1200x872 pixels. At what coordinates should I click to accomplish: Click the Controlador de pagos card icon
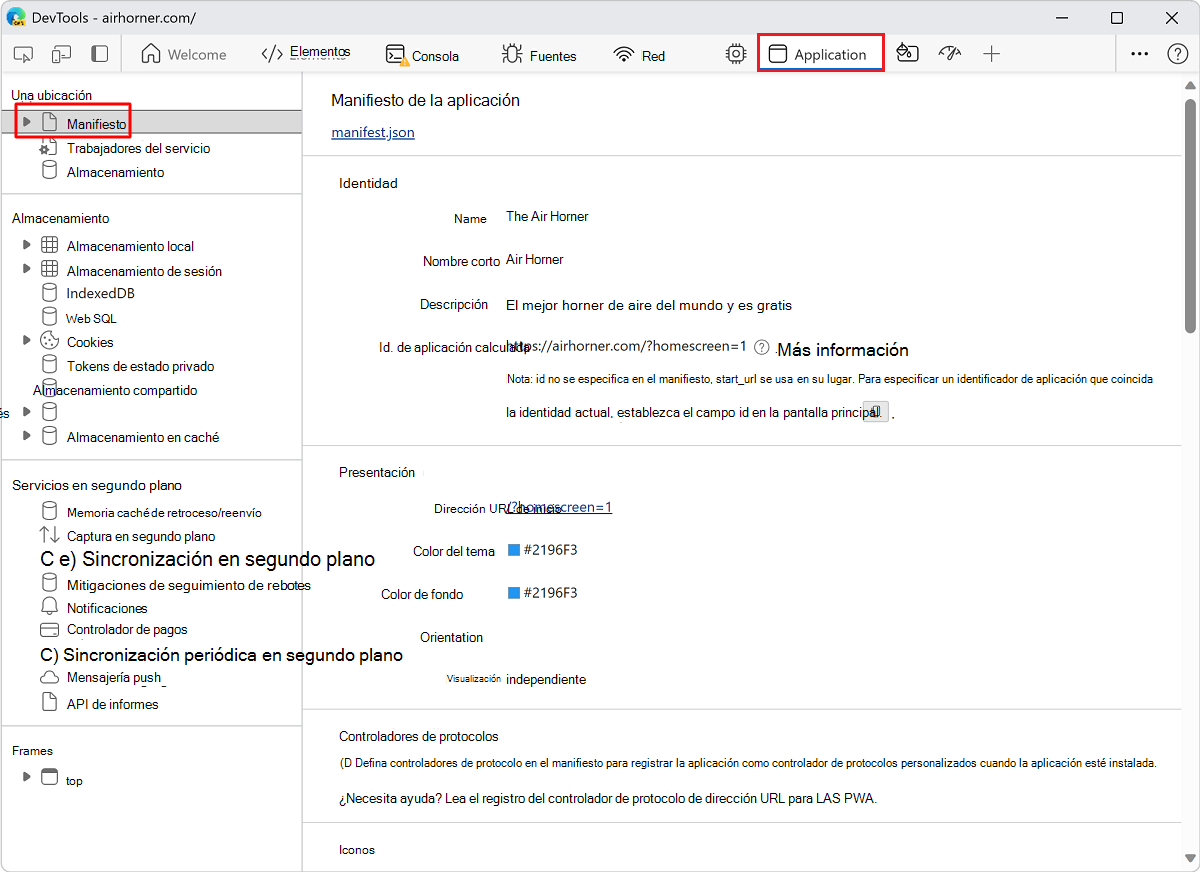point(49,630)
